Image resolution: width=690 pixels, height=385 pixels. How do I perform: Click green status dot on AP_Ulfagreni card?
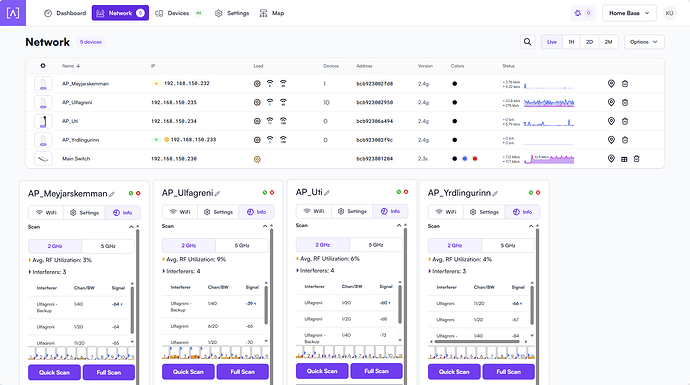click(264, 192)
